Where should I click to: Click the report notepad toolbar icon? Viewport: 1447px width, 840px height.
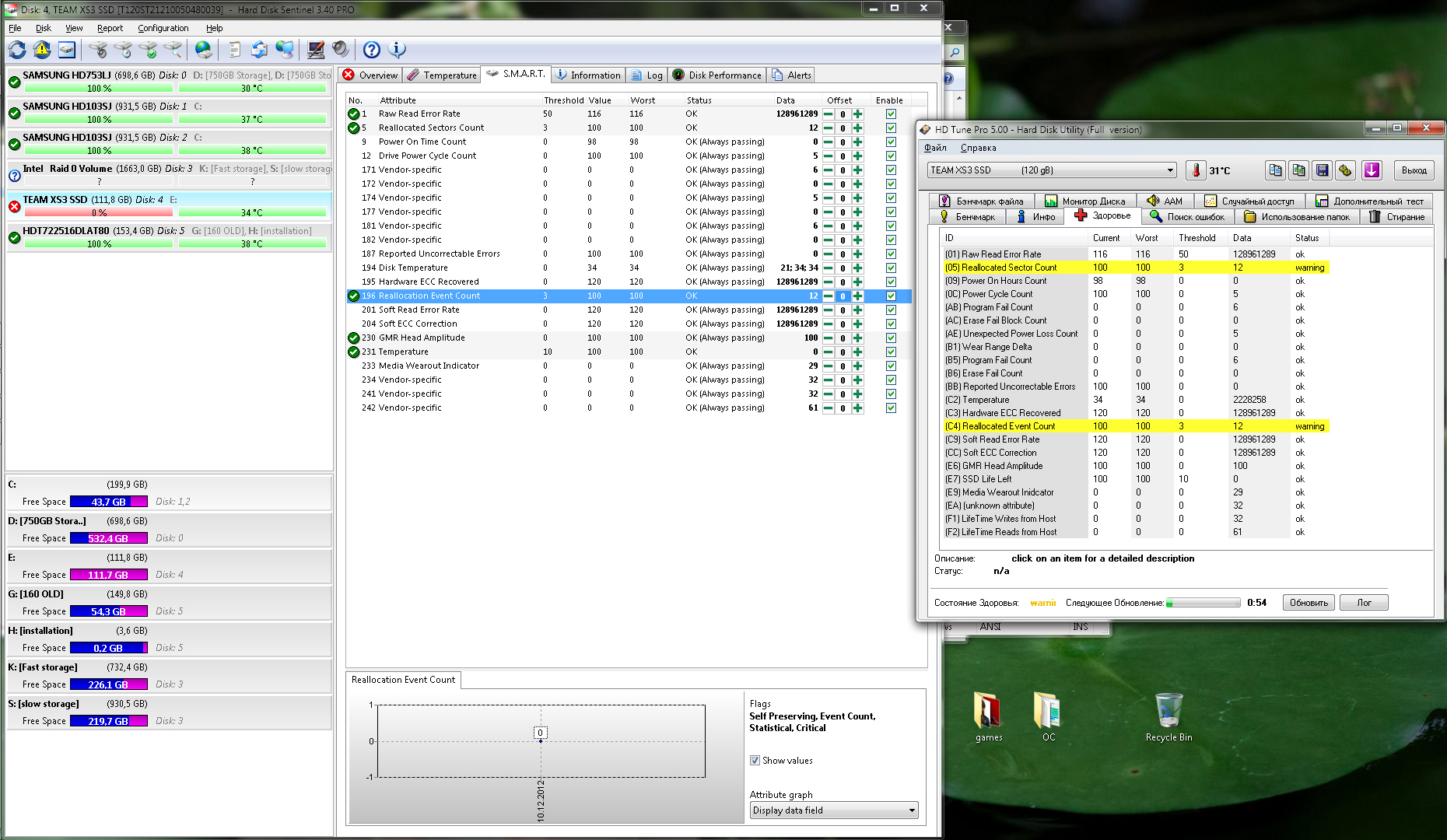(x=234, y=51)
